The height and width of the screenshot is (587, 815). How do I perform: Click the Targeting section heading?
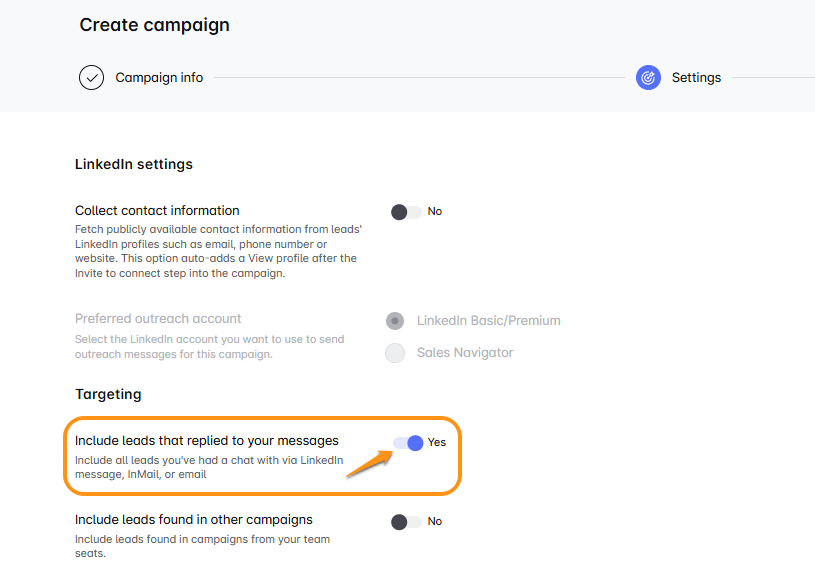coord(108,395)
